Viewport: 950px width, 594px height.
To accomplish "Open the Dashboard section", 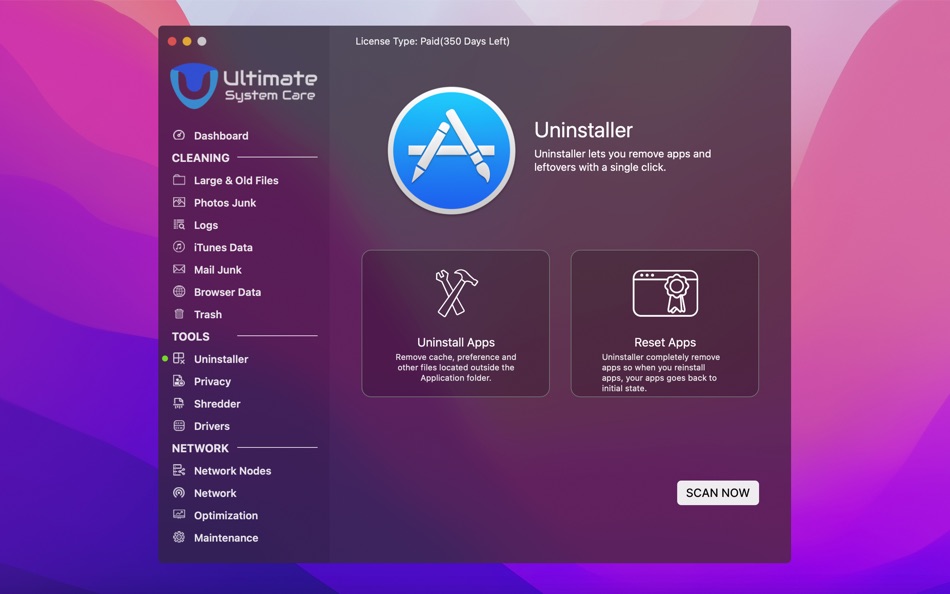I will pos(221,136).
